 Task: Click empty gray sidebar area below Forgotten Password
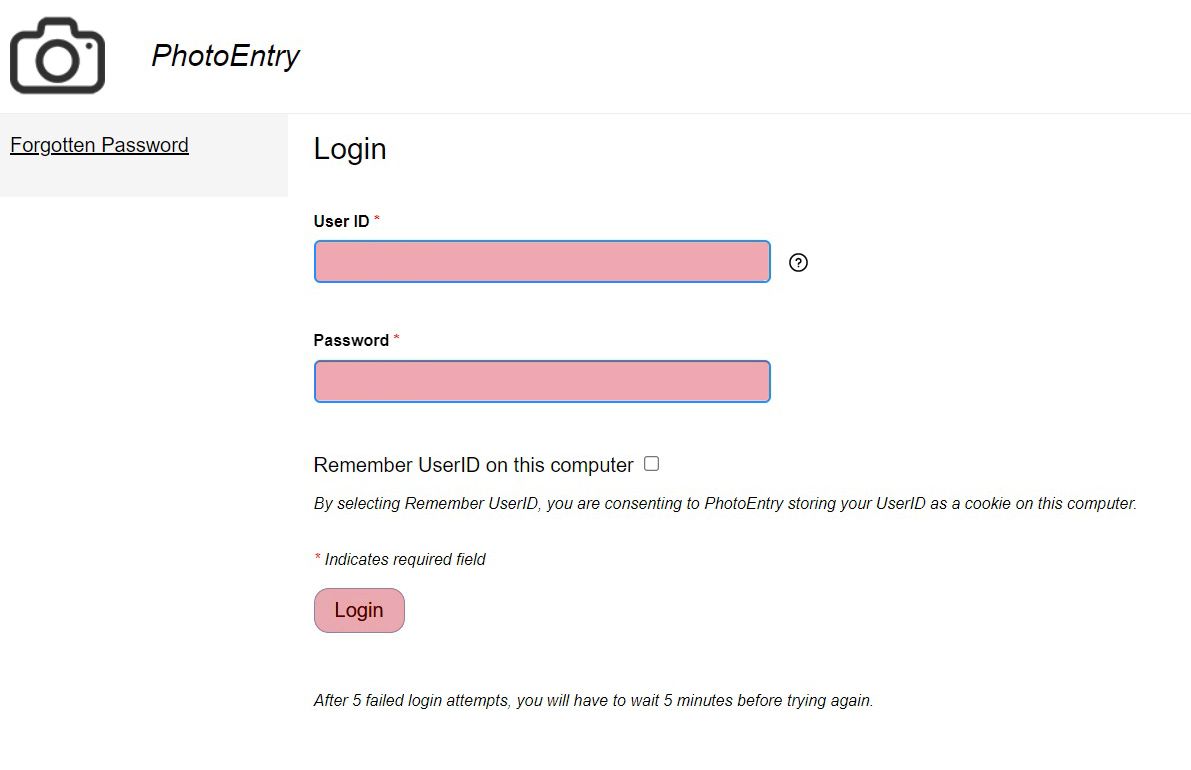click(x=143, y=178)
